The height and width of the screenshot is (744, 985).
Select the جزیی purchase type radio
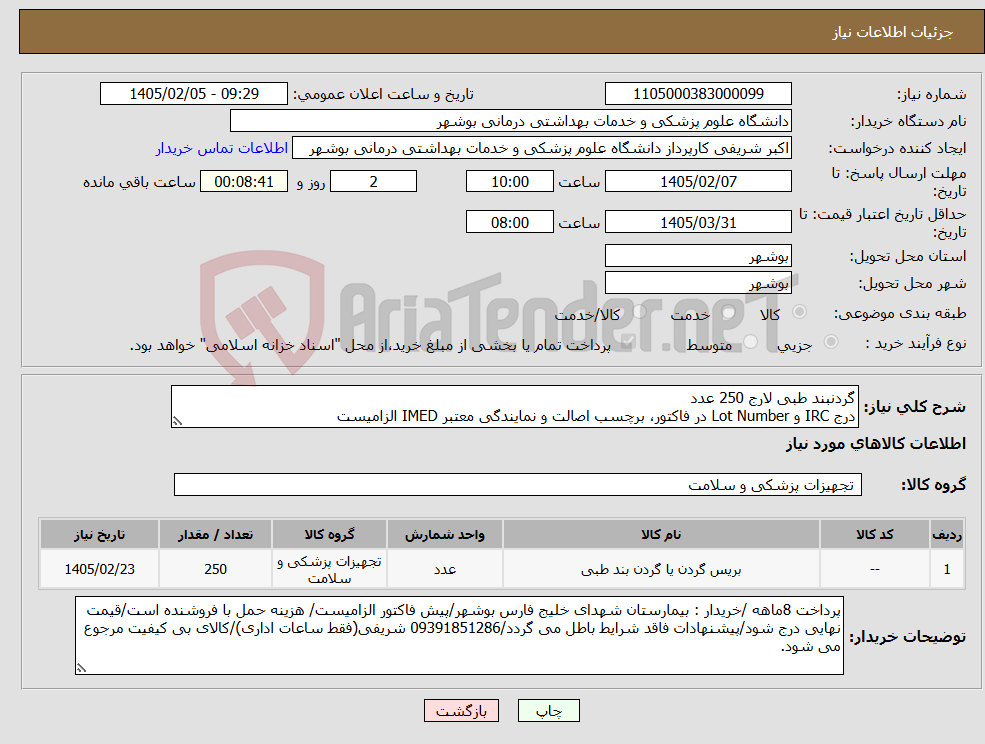point(830,342)
